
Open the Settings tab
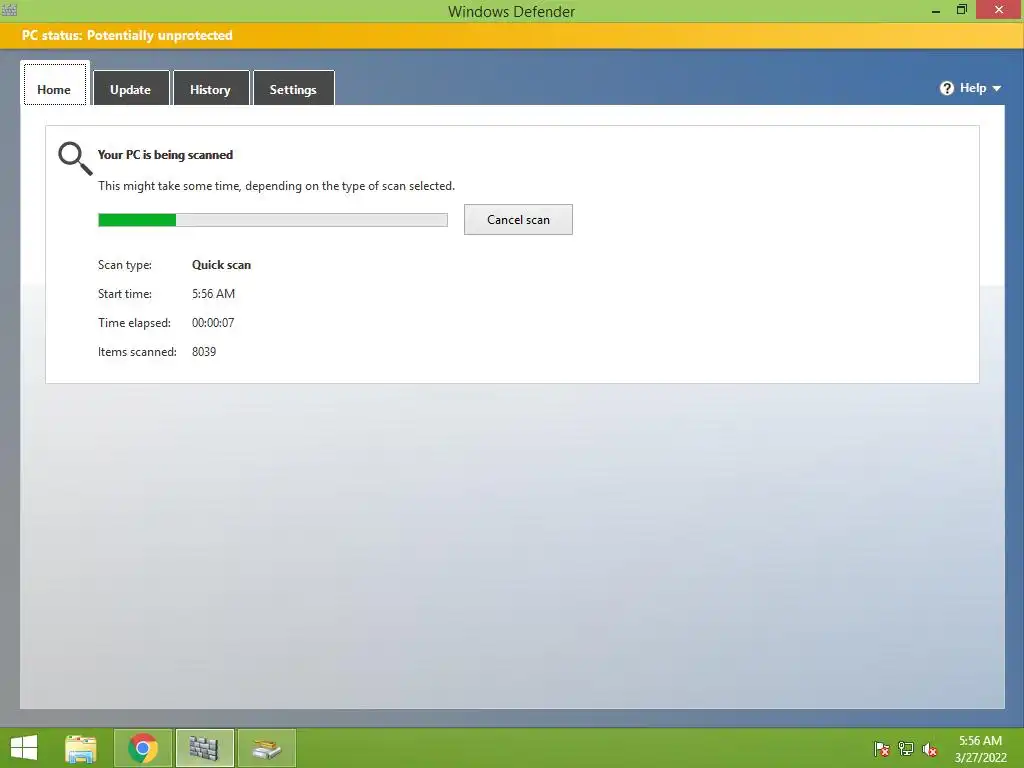click(x=293, y=88)
